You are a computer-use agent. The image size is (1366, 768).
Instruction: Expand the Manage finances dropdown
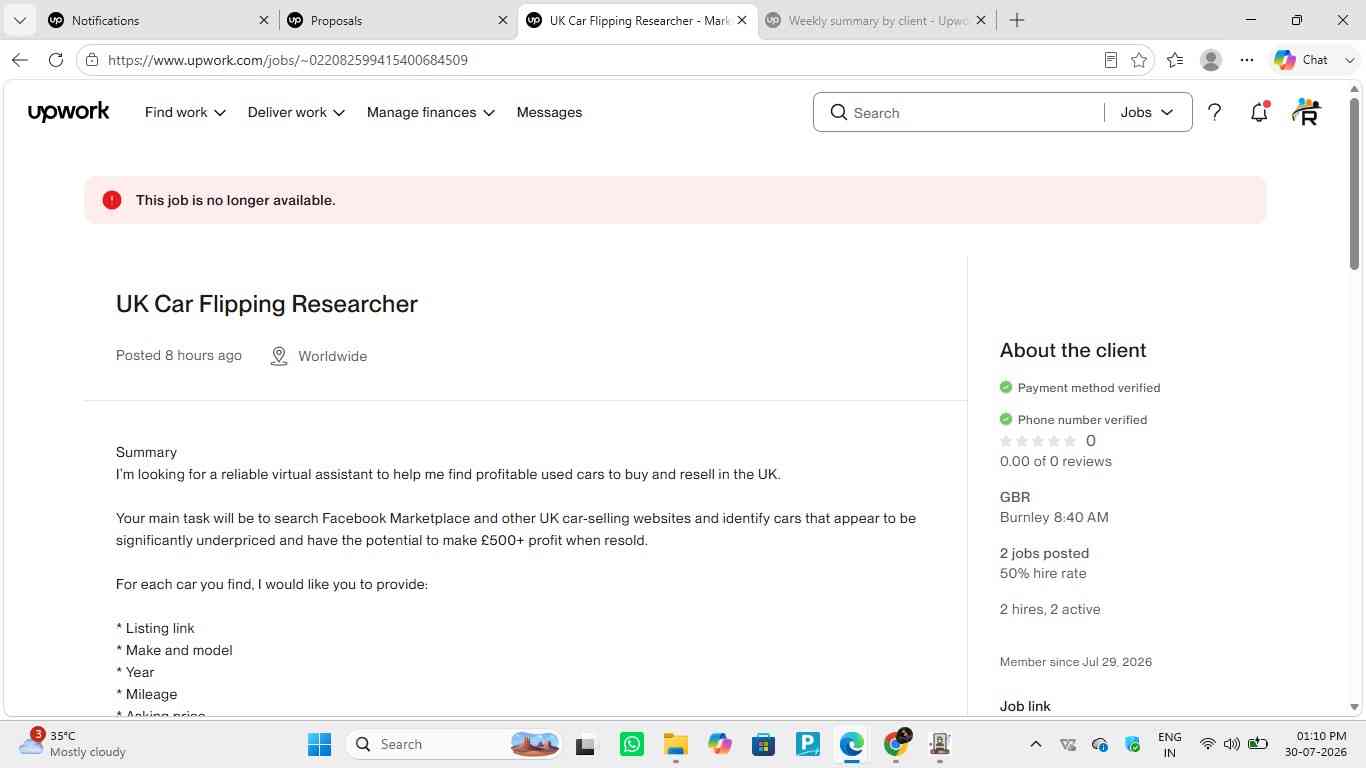click(431, 112)
